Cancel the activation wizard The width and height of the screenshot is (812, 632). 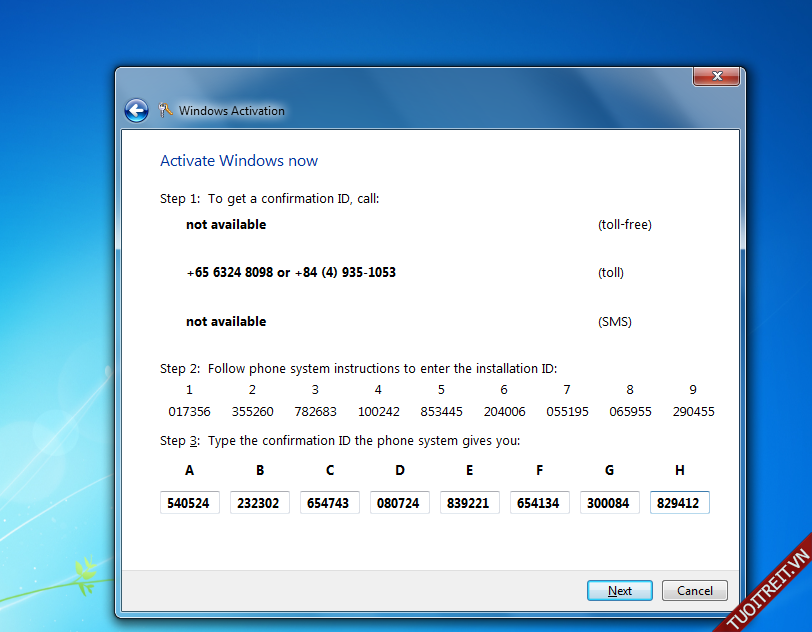pos(695,591)
